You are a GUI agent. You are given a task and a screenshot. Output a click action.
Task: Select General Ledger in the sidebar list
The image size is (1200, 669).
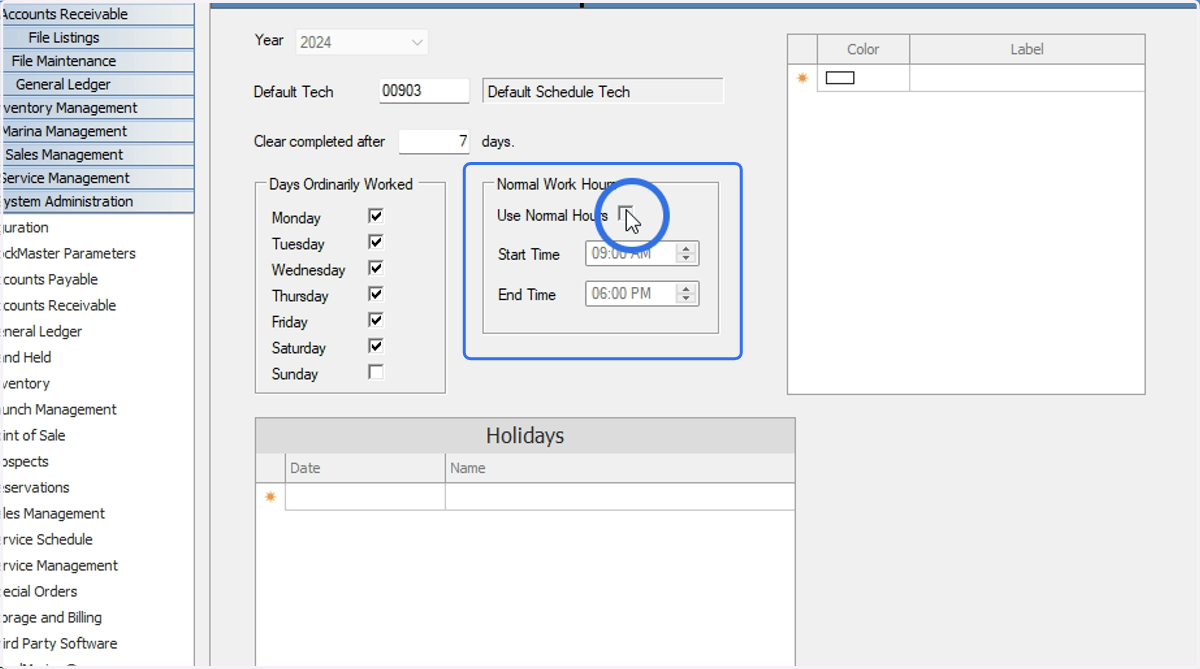[x=41, y=331]
